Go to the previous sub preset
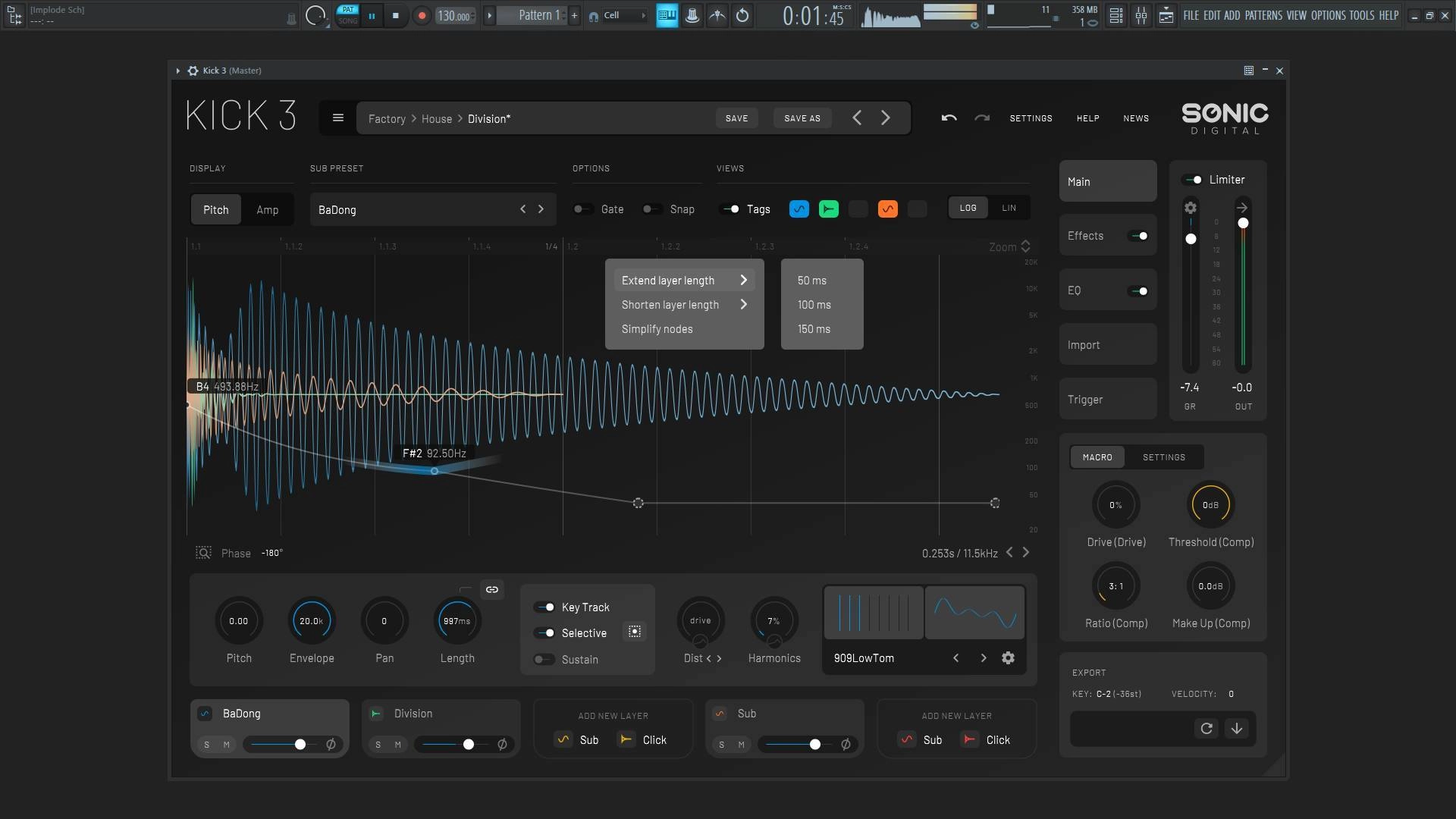This screenshot has height=819, width=1456. (522, 209)
